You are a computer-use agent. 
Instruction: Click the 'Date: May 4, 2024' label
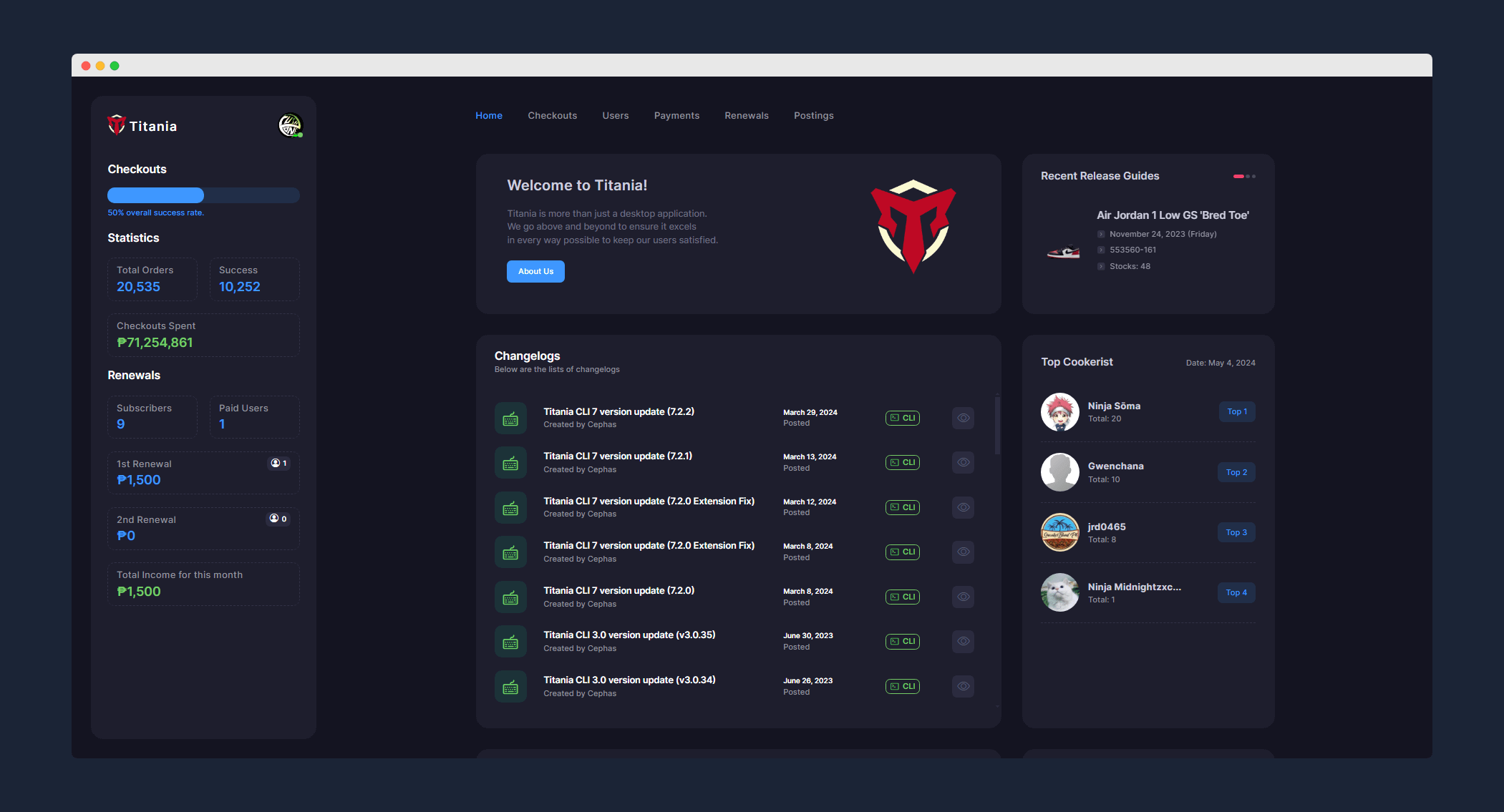pyautogui.click(x=1221, y=363)
